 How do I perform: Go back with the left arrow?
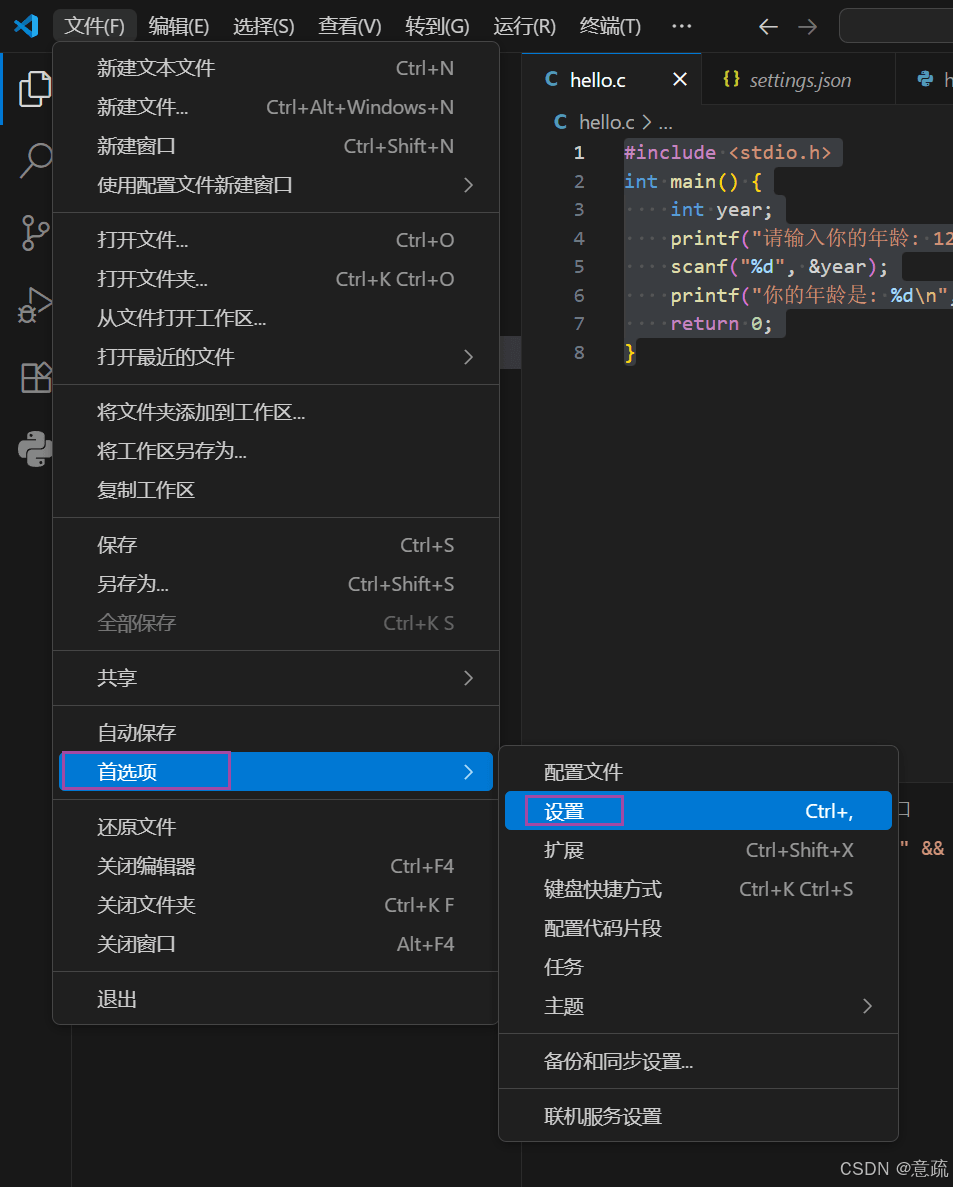768,26
